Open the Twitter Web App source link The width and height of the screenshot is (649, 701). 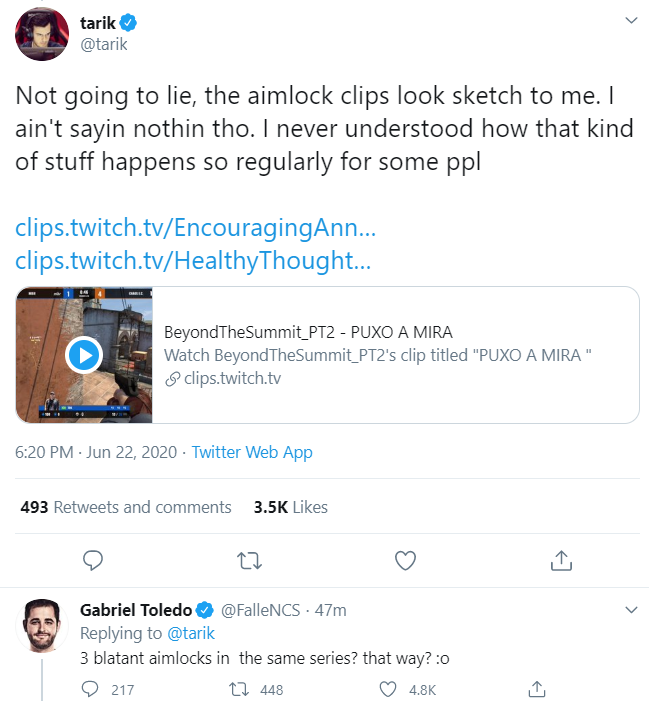click(x=252, y=452)
